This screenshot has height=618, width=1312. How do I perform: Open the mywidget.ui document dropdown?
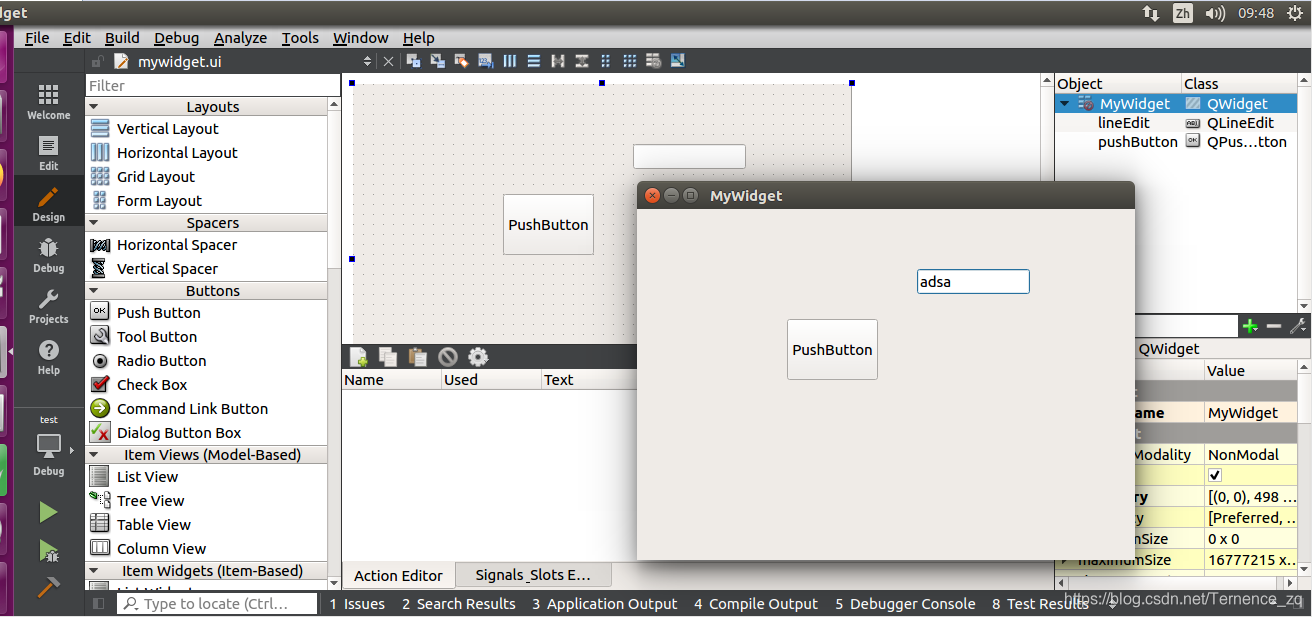[x=367, y=61]
